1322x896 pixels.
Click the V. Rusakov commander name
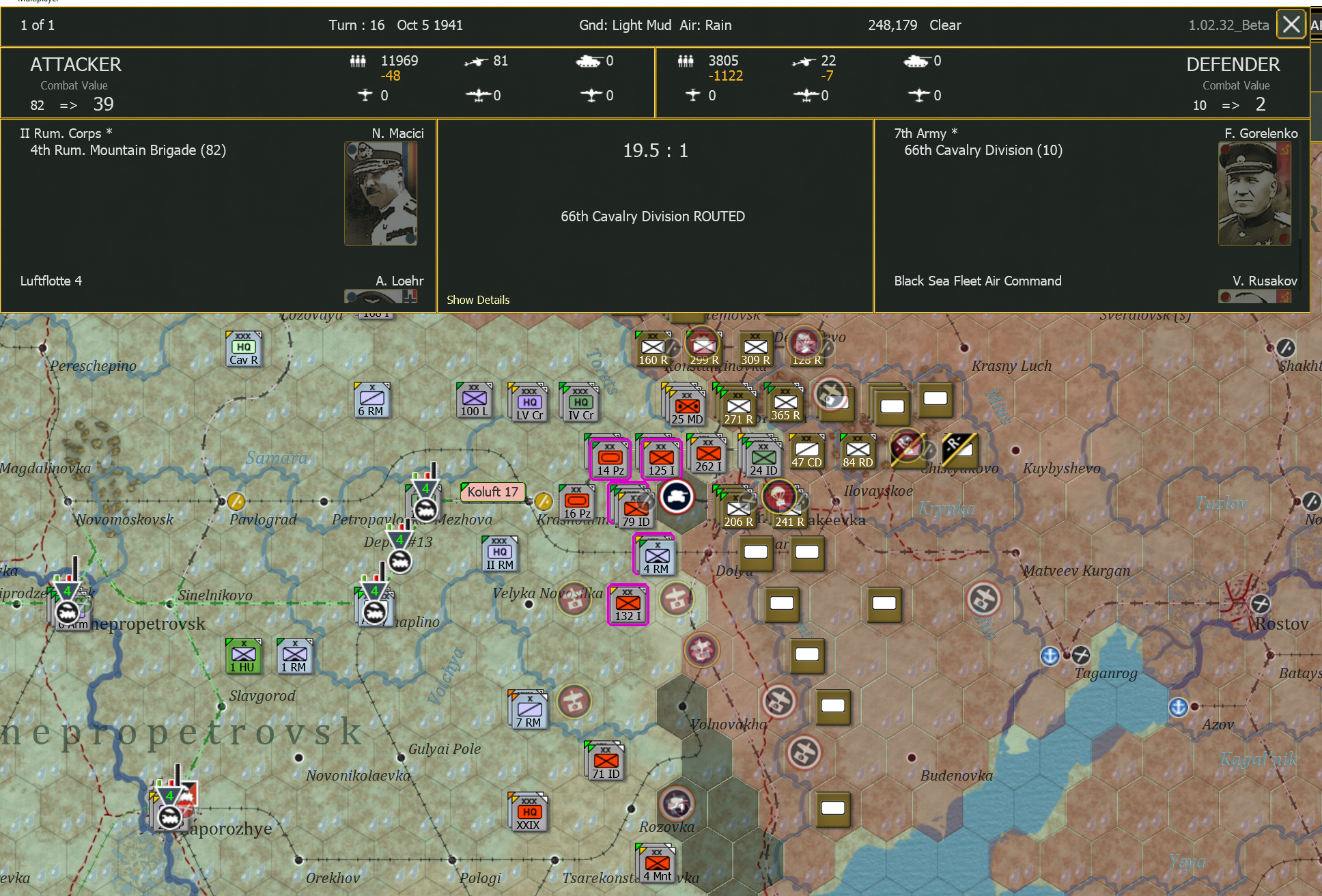(1265, 281)
